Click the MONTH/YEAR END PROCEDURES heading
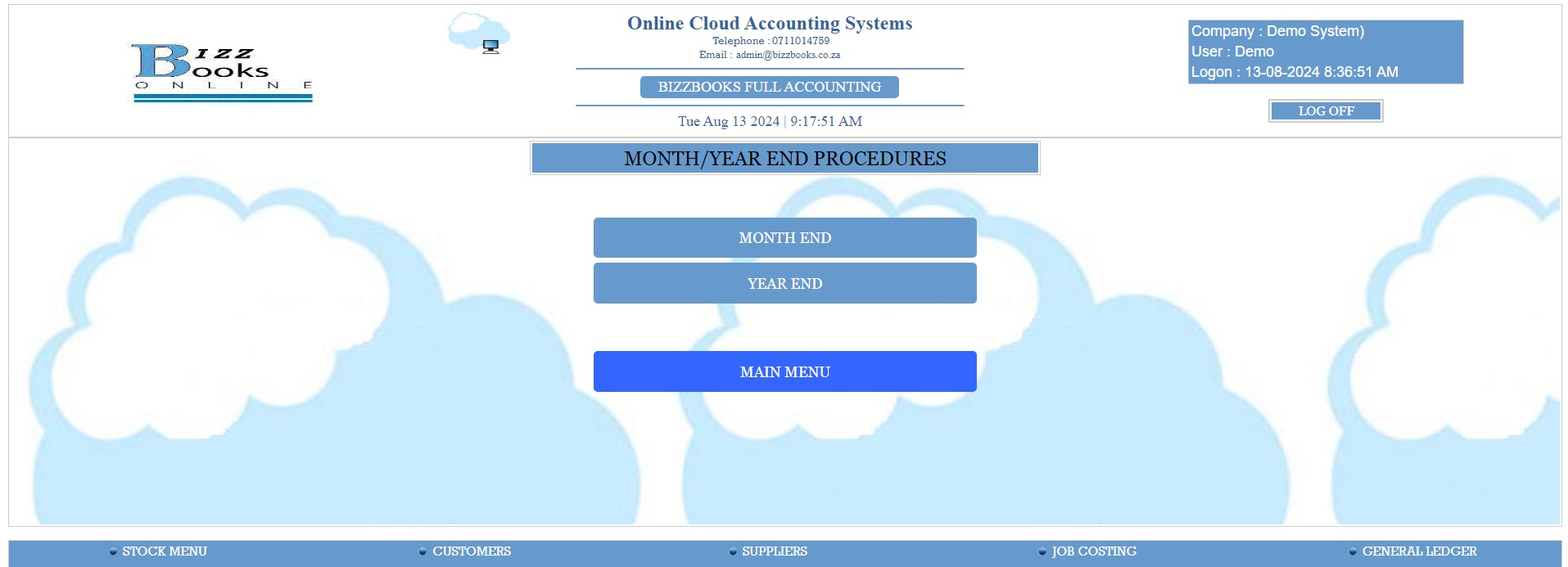The image size is (1568, 567). [x=784, y=159]
